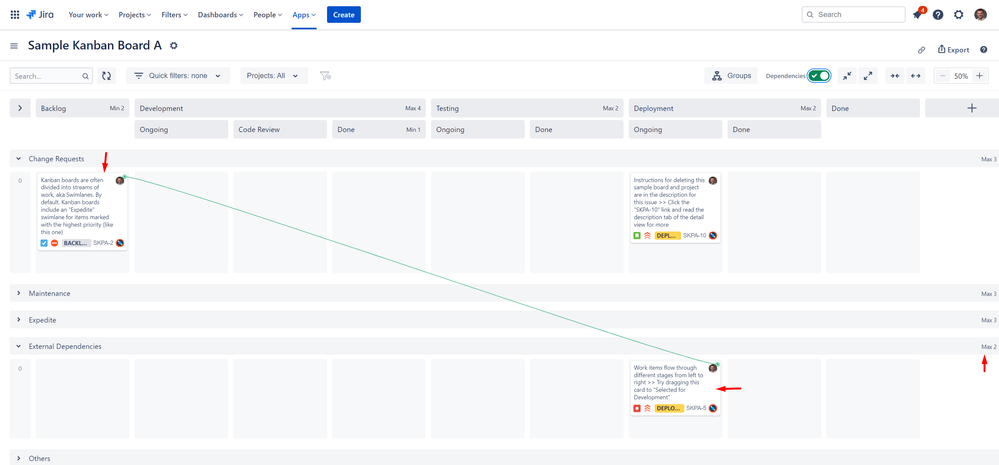Refresh the board with reload icon
The width and height of the screenshot is (999, 465).
pos(106,76)
